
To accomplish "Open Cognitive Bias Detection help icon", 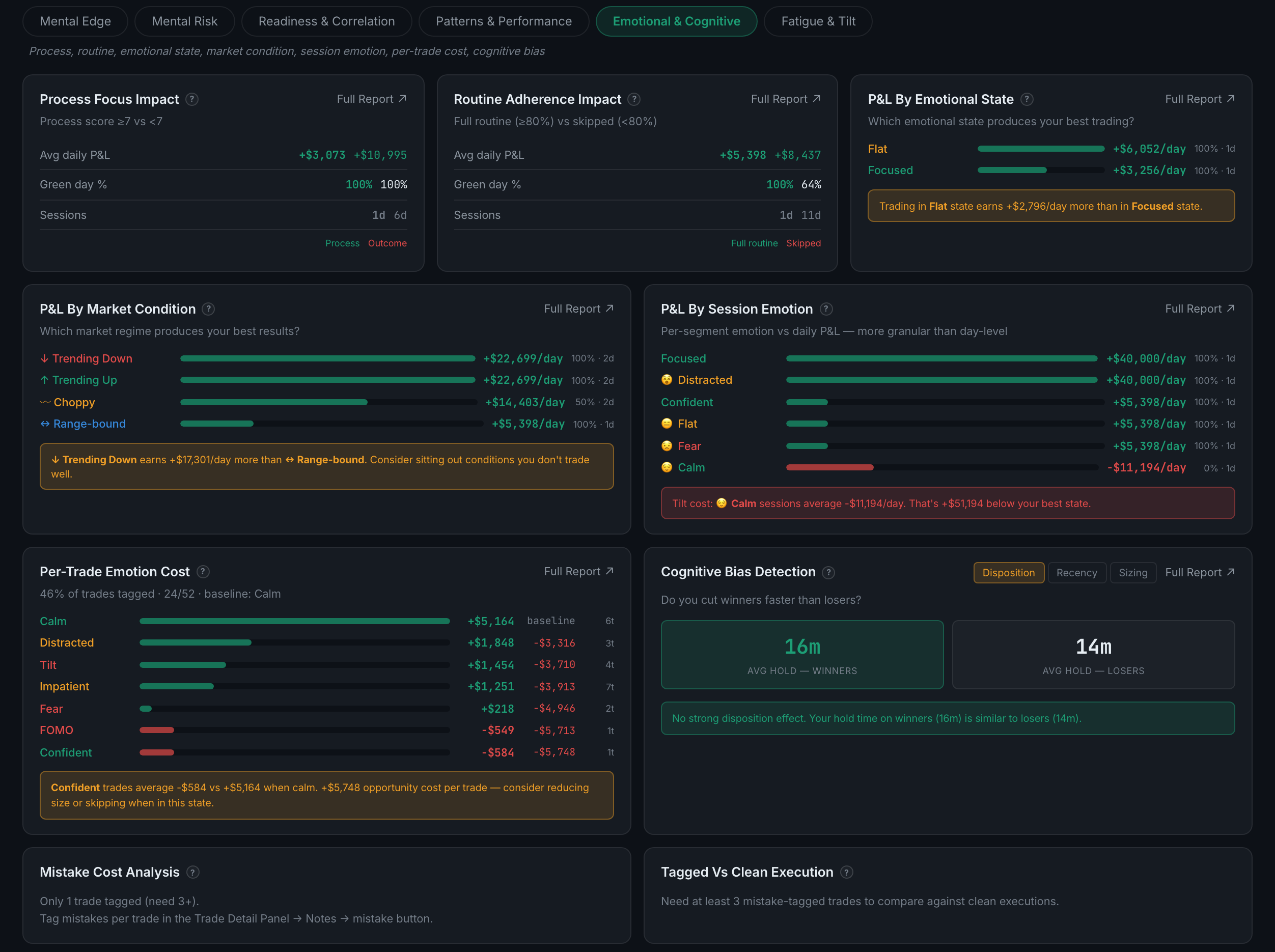I will [x=829, y=572].
